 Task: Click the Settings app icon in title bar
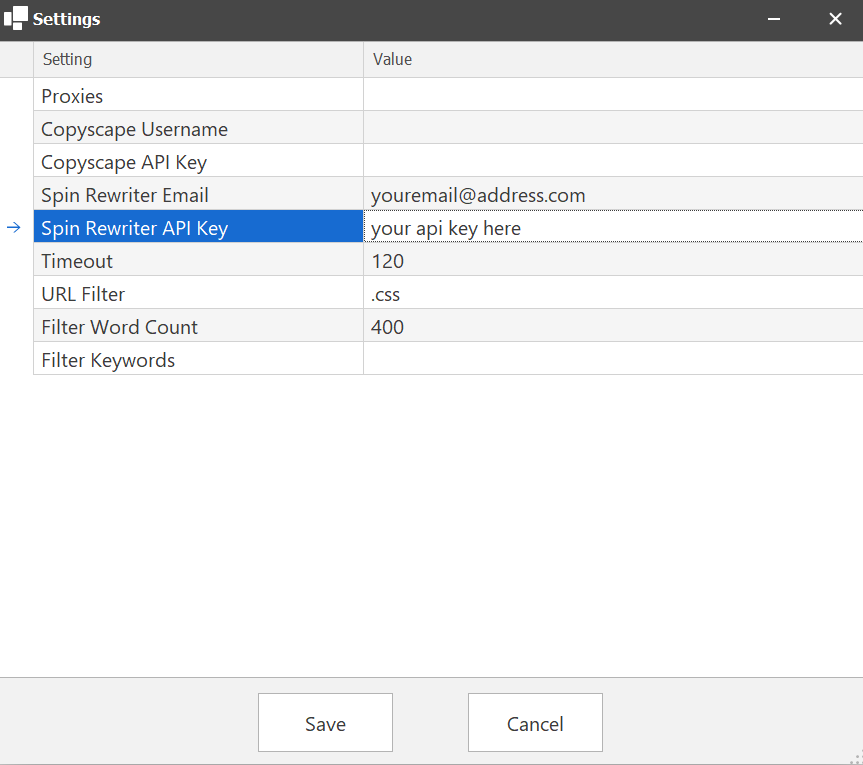(x=15, y=18)
